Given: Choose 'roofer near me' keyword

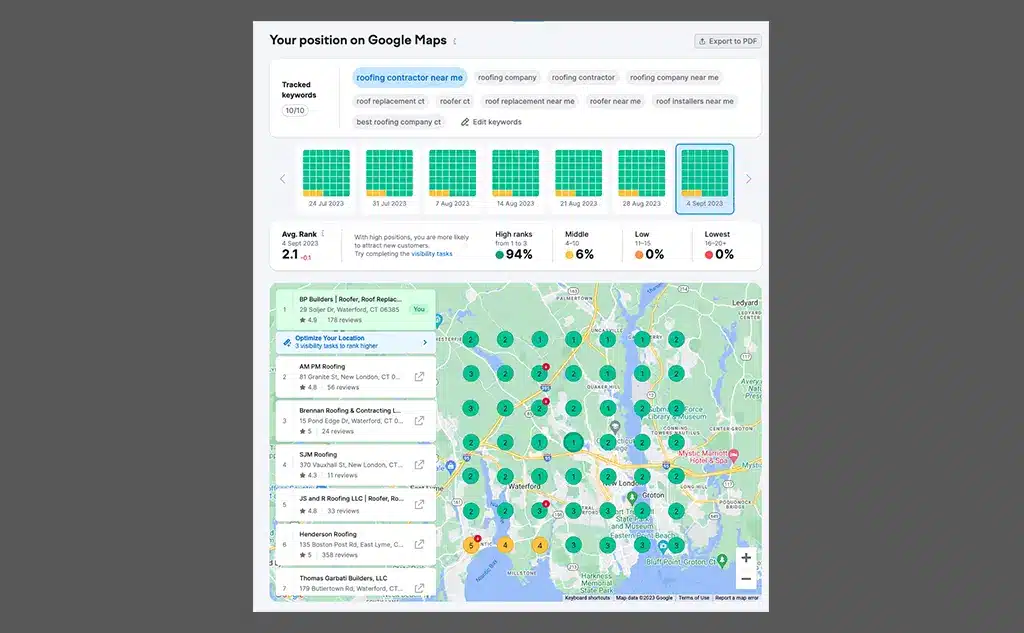Looking at the screenshot, I should coord(615,101).
